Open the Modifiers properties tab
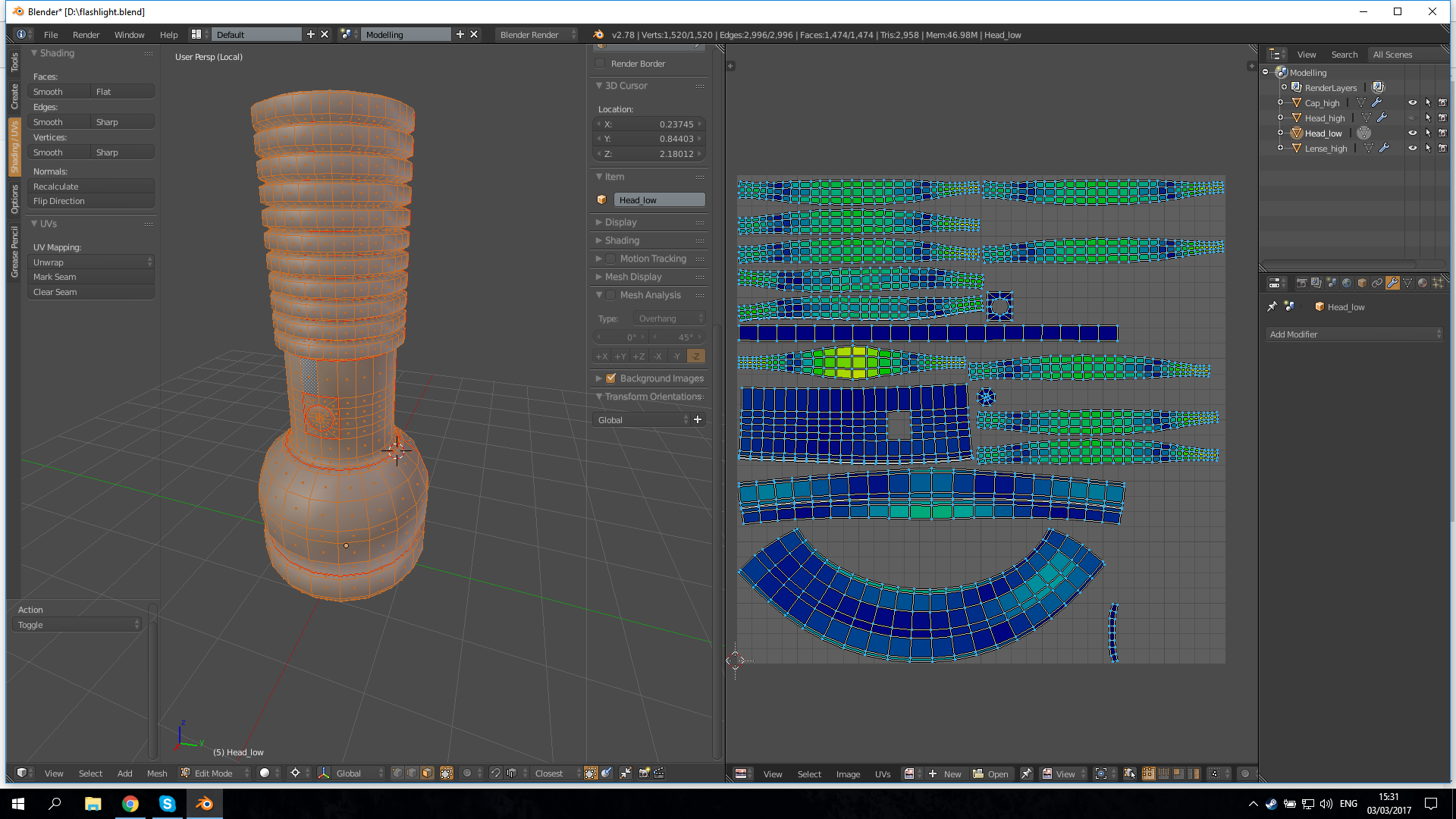 click(x=1392, y=283)
